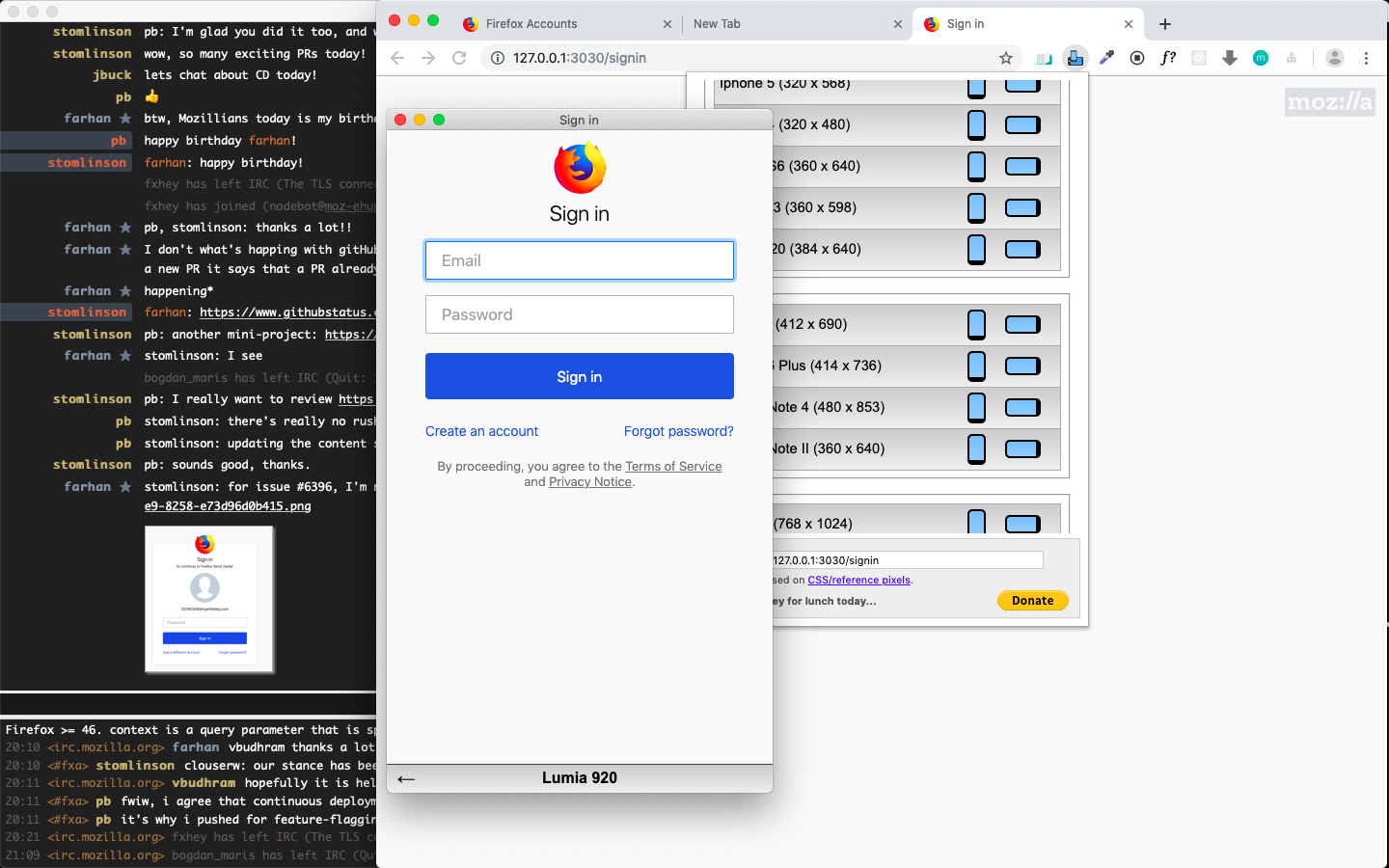
Task: Click the dark down-arrow download extension icon
Action: click(x=1230, y=58)
